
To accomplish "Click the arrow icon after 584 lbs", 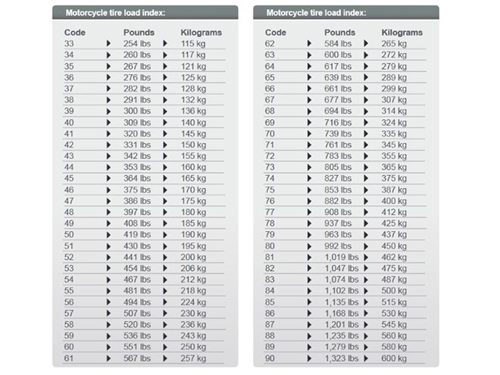I will pyautogui.click(x=366, y=43).
